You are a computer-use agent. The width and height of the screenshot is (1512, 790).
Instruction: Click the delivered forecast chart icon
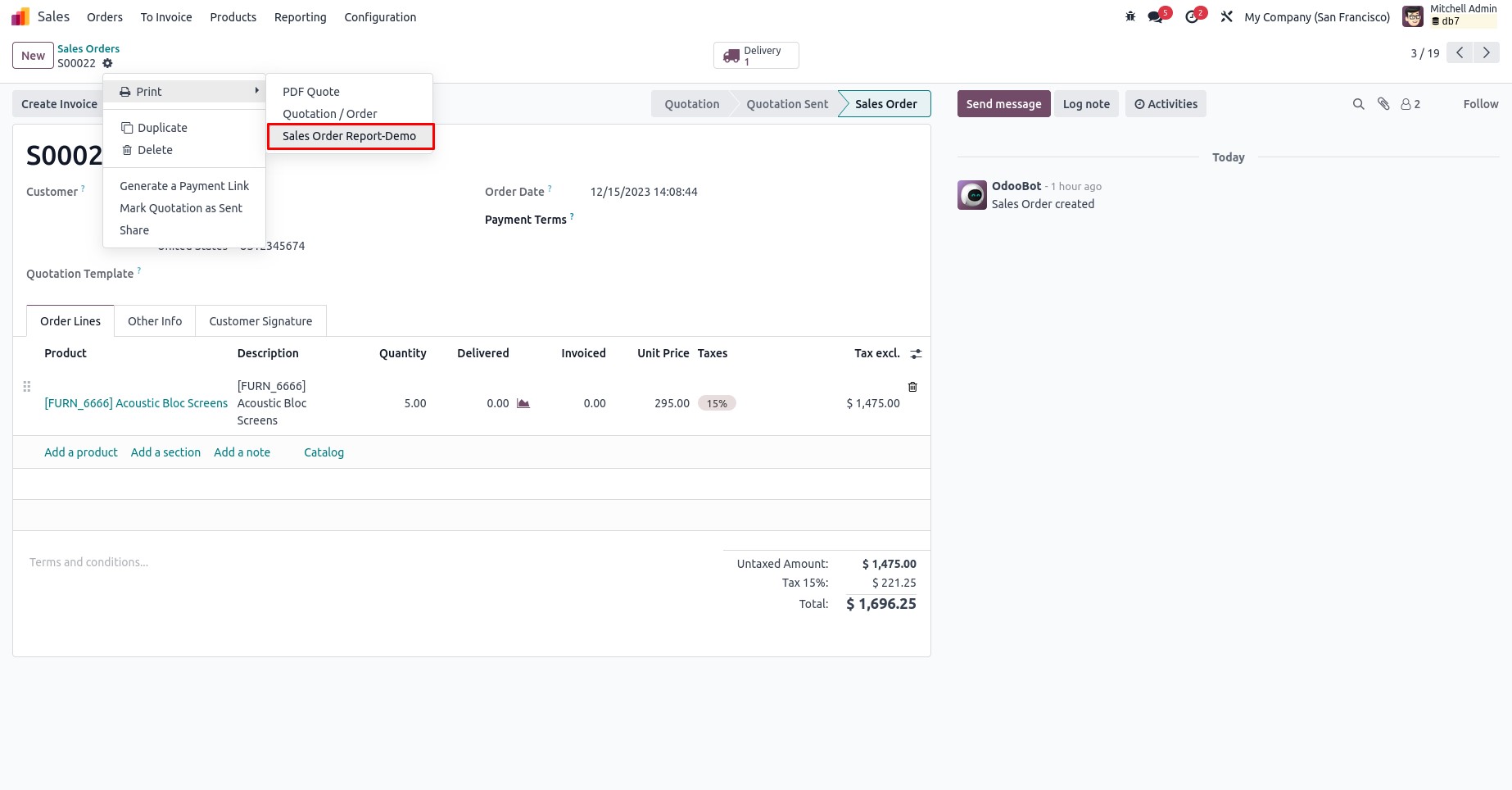523,403
